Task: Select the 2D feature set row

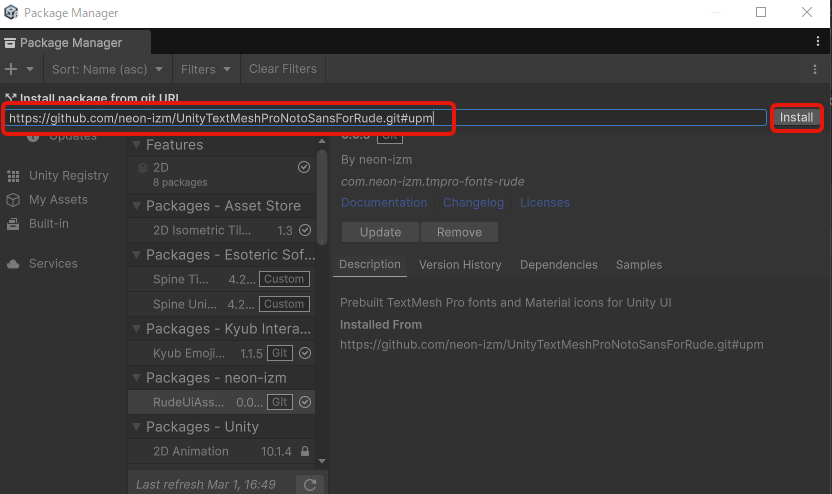Action: click(x=222, y=175)
